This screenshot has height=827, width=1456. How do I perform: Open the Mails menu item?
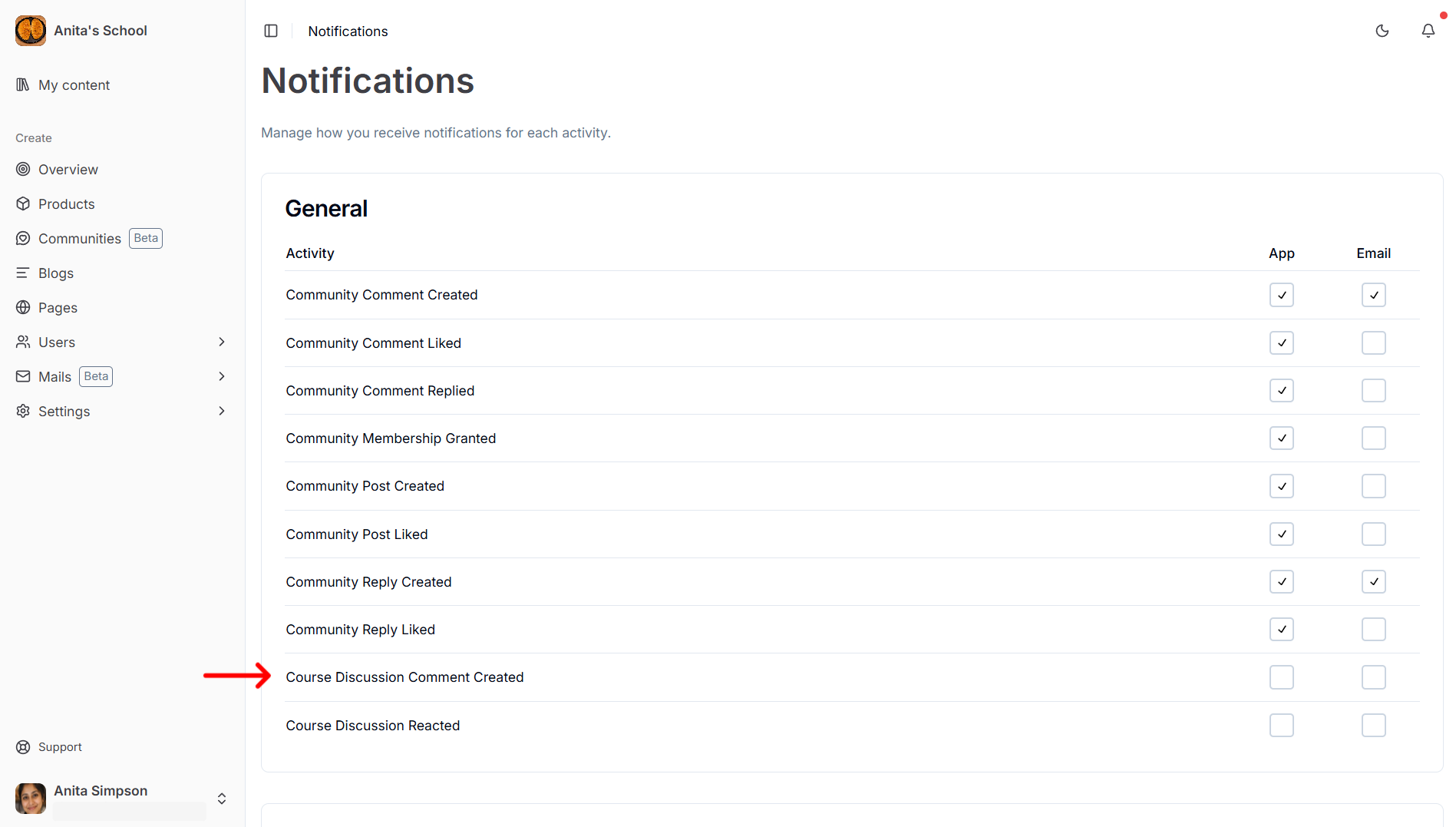pos(123,376)
